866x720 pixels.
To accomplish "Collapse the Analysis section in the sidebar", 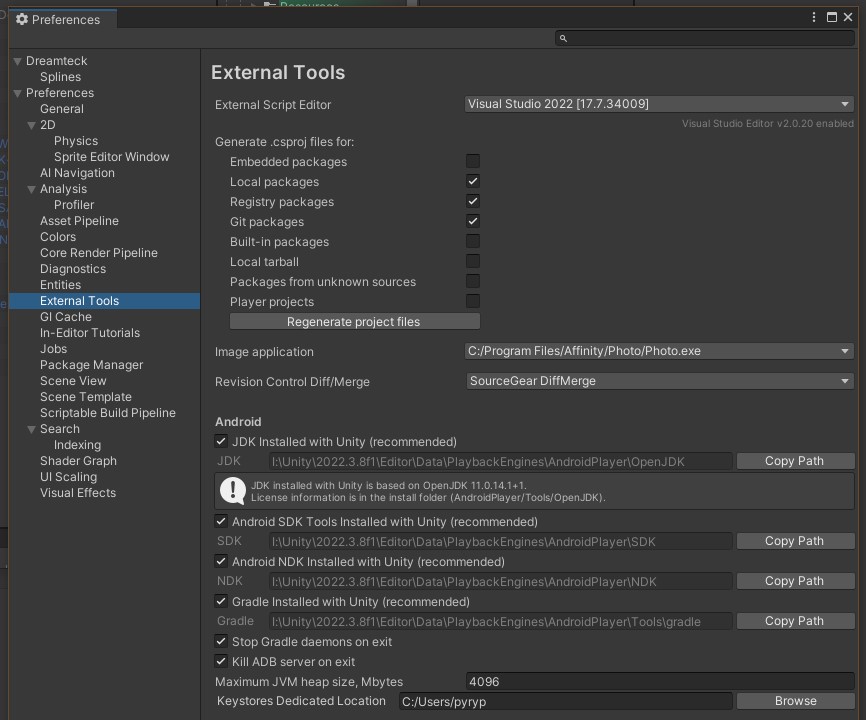I will click(x=32, y=188).
